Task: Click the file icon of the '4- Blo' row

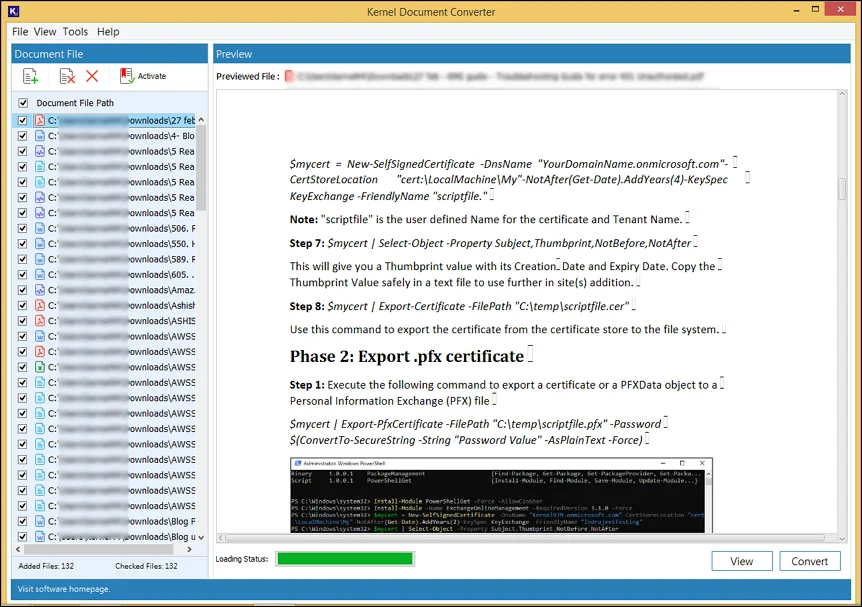Action: [40, 135]
